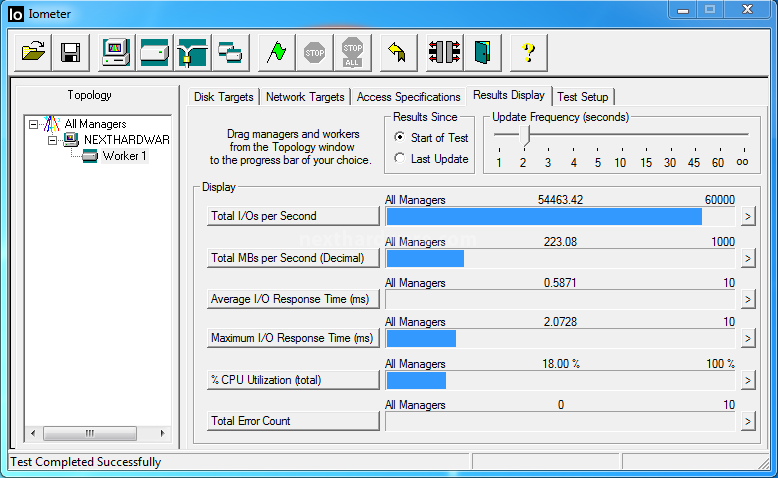
Task: Collapse NEXTHARDWAR manager branch
Action: (x=52, y=140)
